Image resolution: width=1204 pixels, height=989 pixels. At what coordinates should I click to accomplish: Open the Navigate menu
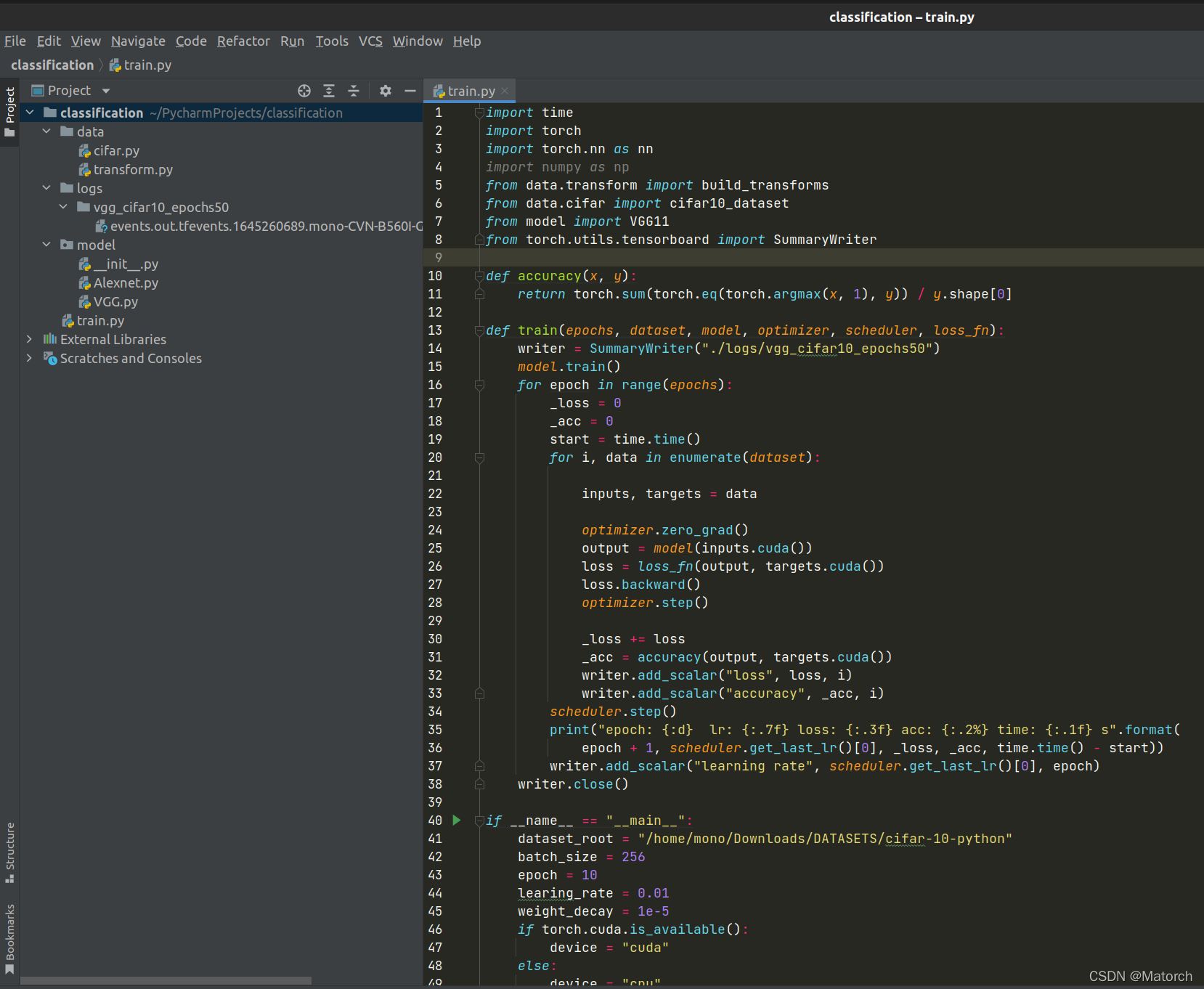[x=138, y=41]
